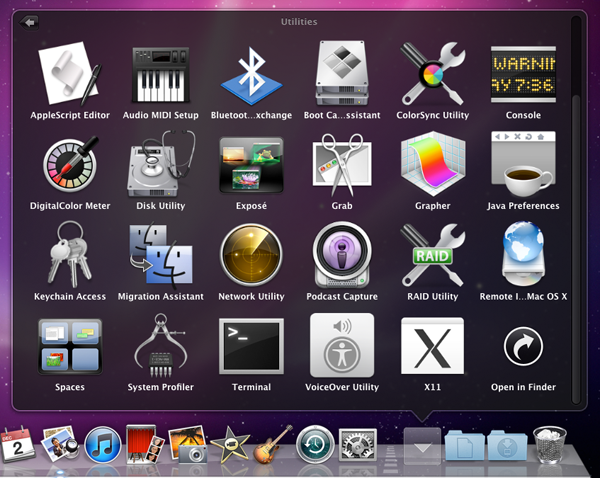Launch Boot Camp Assistant
This screenshot has height=478, width=600.
click(342, 73)
